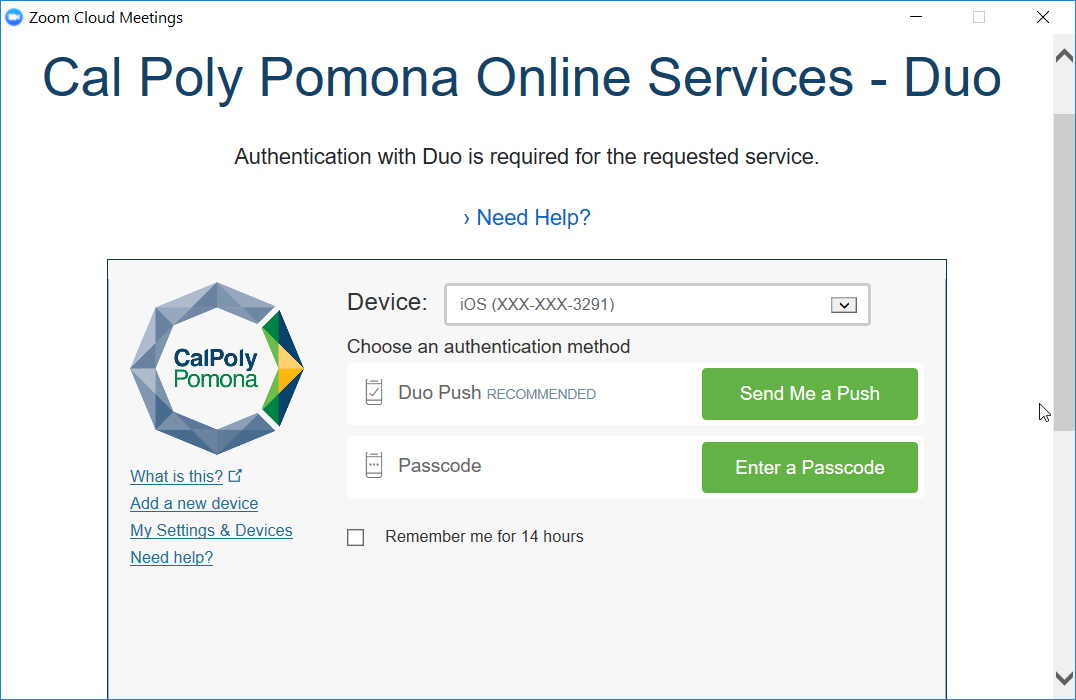
Task: Click the Duo Push phone checkmark icon
Action: (x=374, y=393)
